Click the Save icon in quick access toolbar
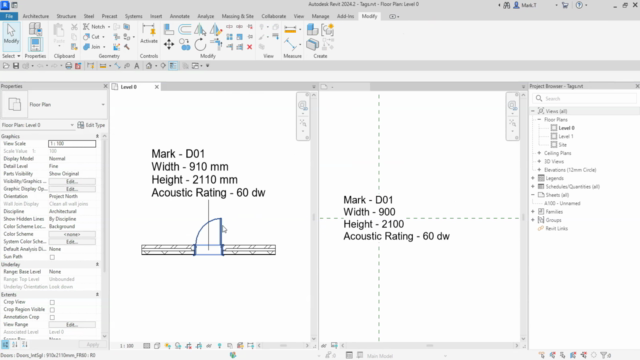Viewport: 640px width, 360px height. point(16,66)
